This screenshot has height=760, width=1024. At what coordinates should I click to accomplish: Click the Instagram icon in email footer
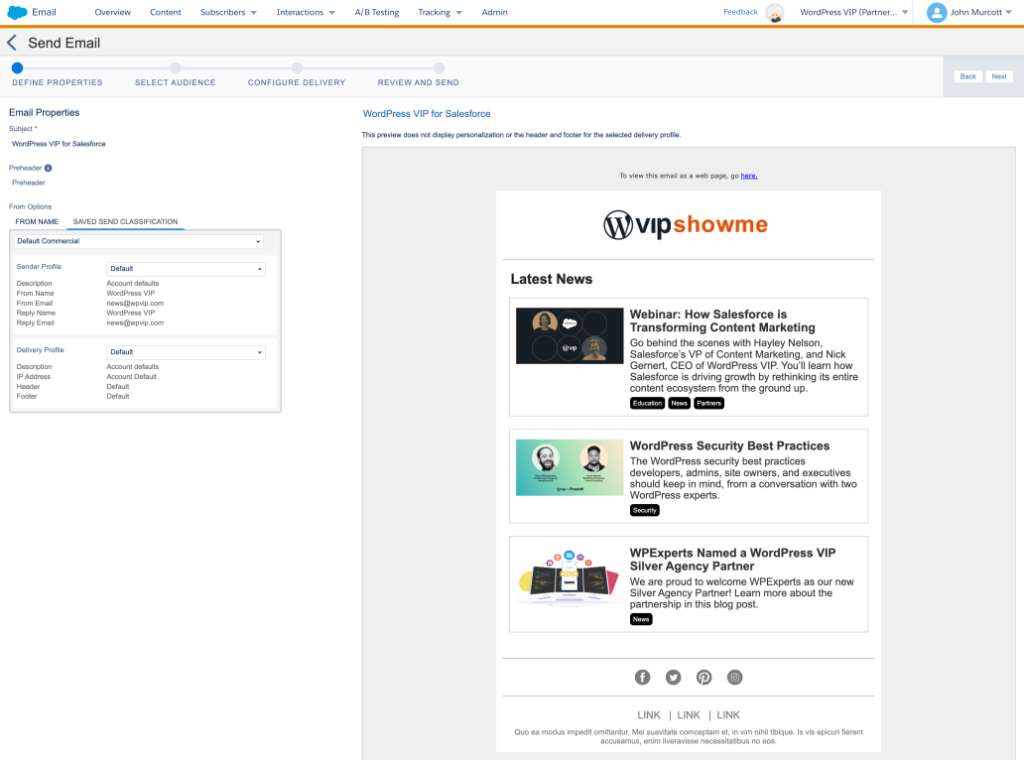coord(735,677)
